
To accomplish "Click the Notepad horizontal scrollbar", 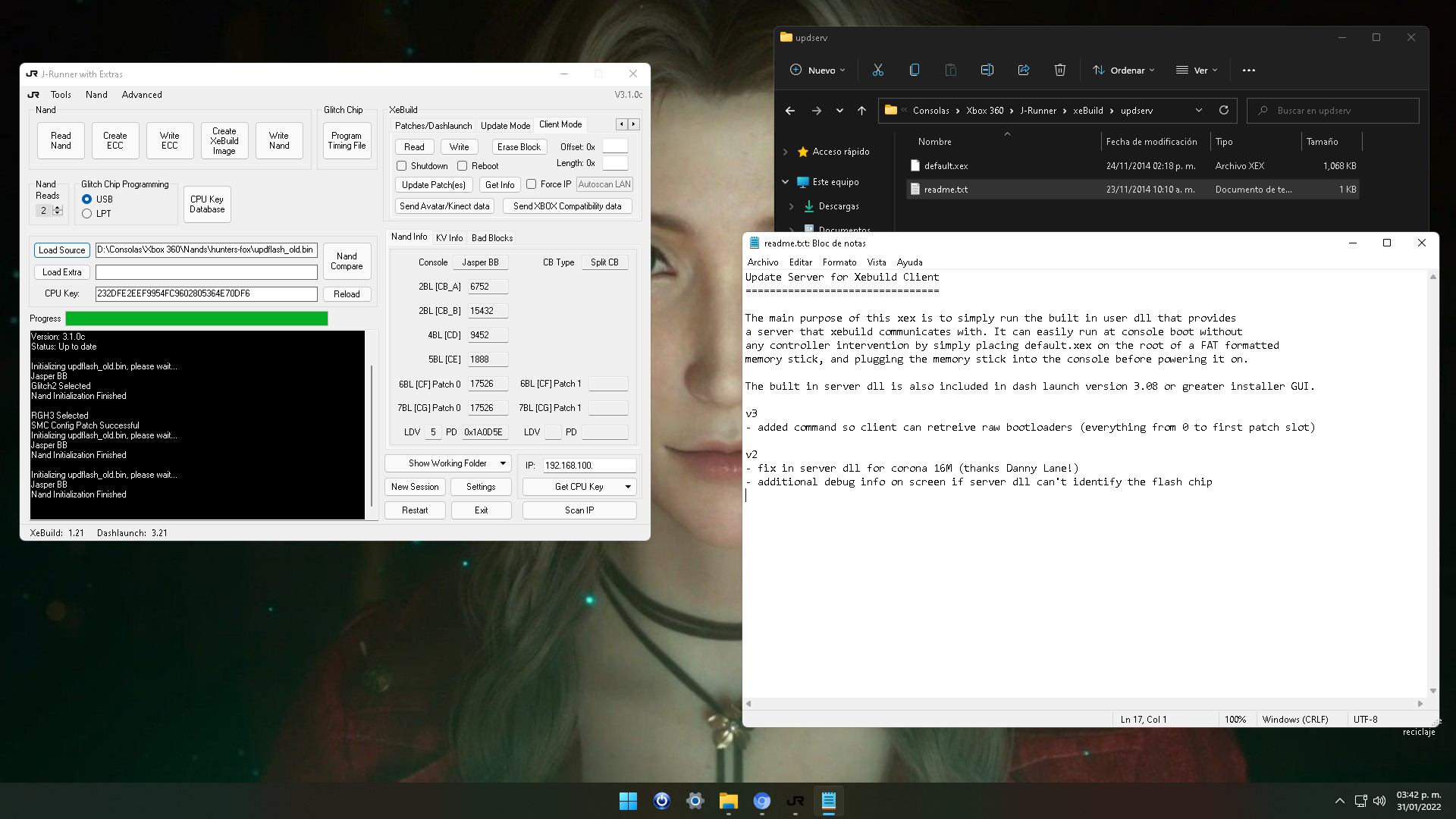I will pyautogui.click(x=1084, y=704).
